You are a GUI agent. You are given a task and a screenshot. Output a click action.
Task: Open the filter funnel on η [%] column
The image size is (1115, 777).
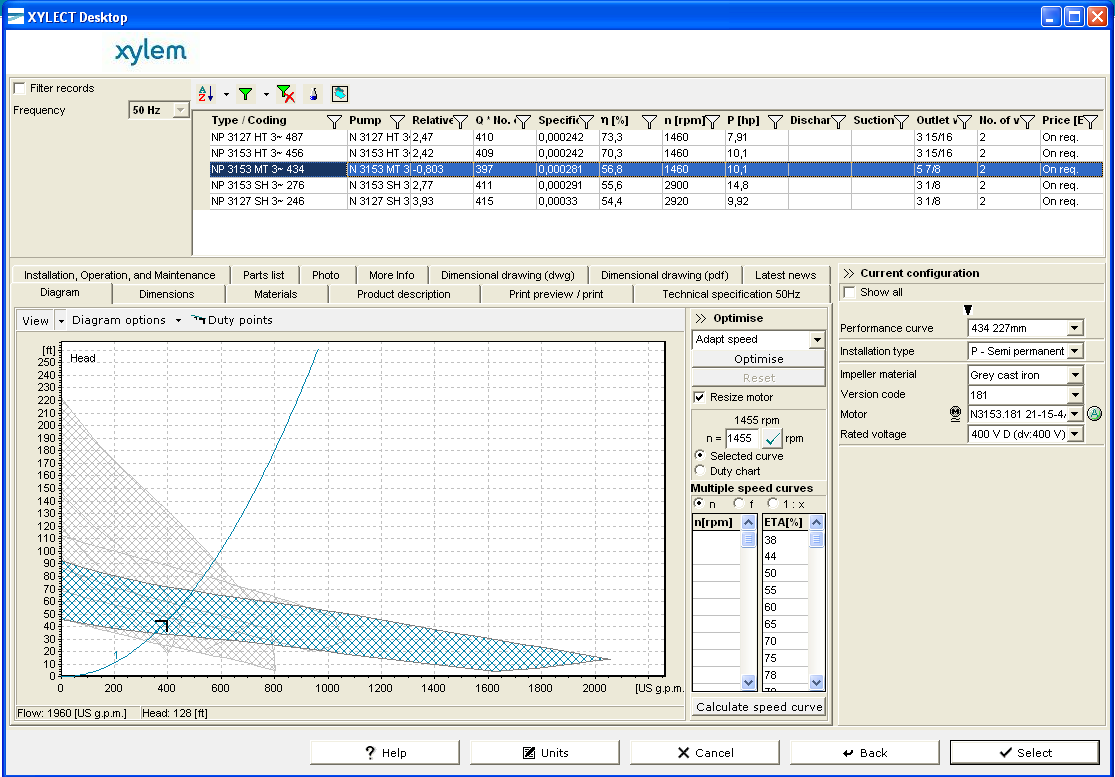point(649,122)
